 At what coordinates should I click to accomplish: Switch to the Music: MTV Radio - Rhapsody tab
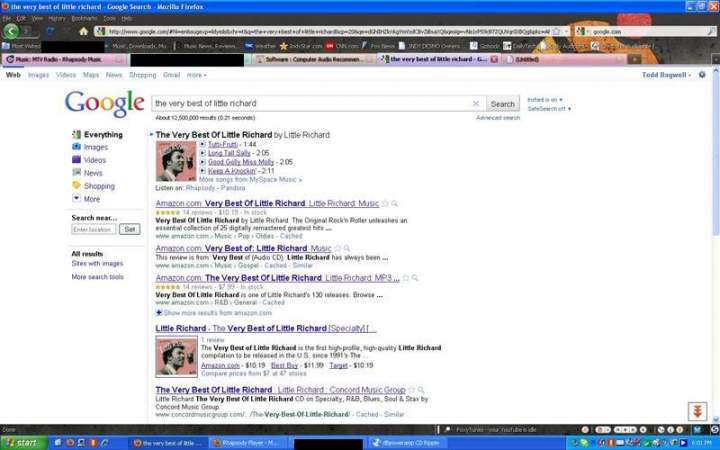tap(64, 59)
